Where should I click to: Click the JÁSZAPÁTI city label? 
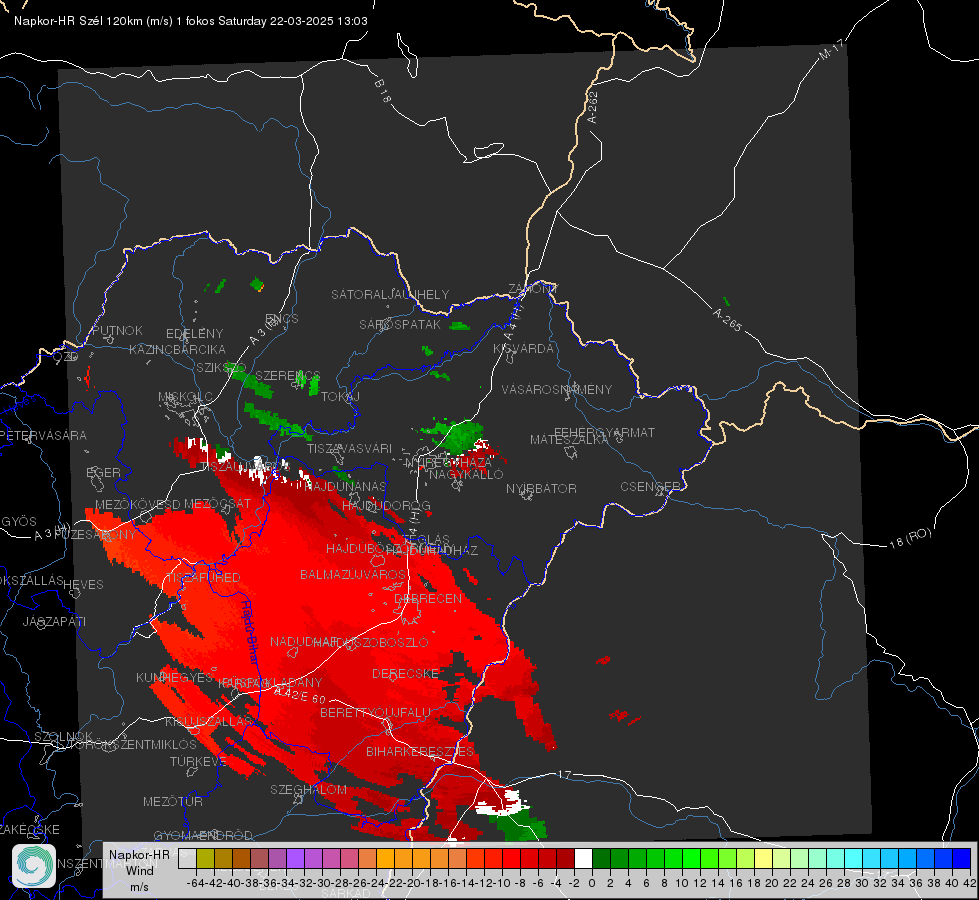(54, 621)
